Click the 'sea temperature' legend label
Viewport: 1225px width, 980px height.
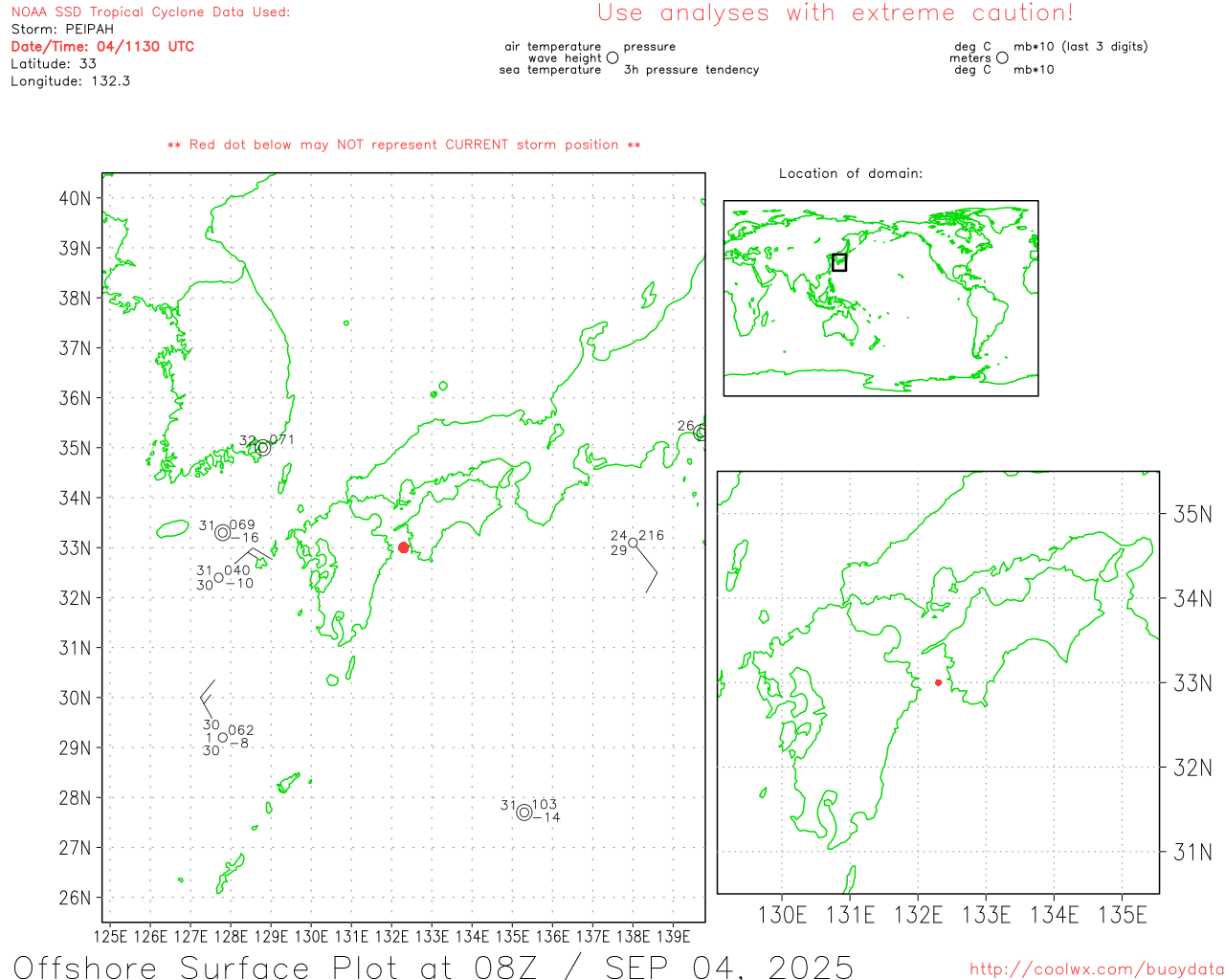550,70
